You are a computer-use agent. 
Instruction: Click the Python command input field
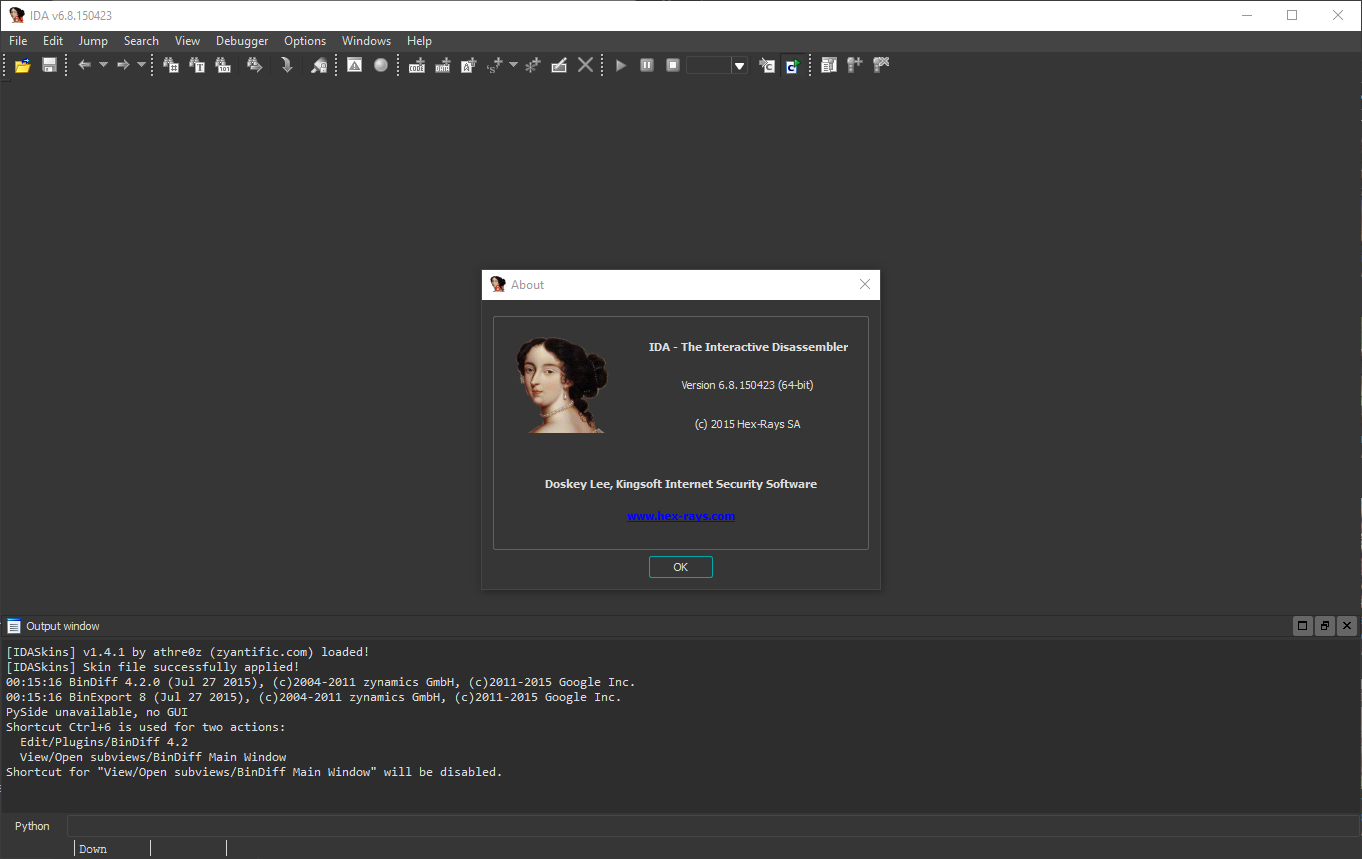tap(713, 826)
